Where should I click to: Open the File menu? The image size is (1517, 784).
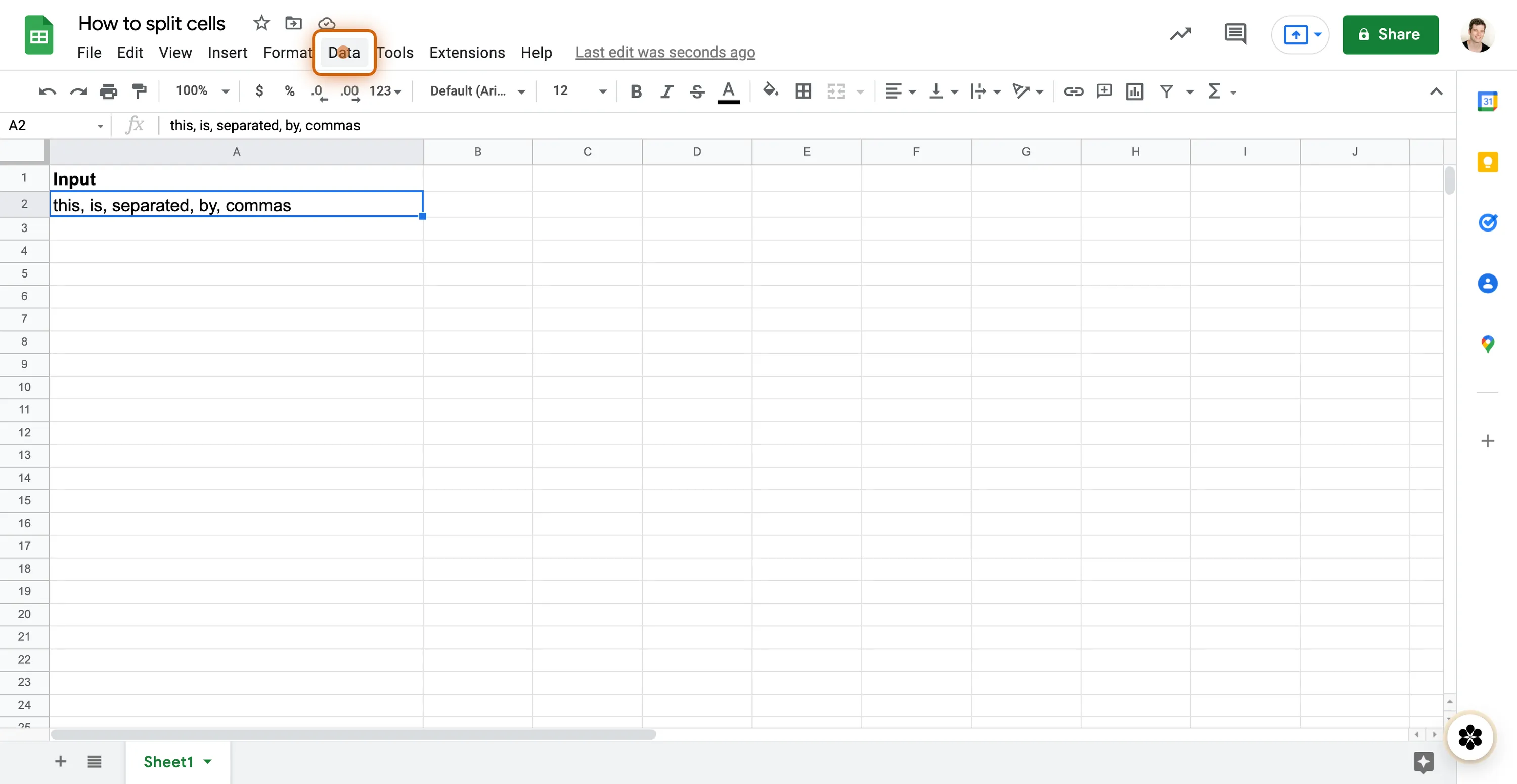(x=90, y=53)
